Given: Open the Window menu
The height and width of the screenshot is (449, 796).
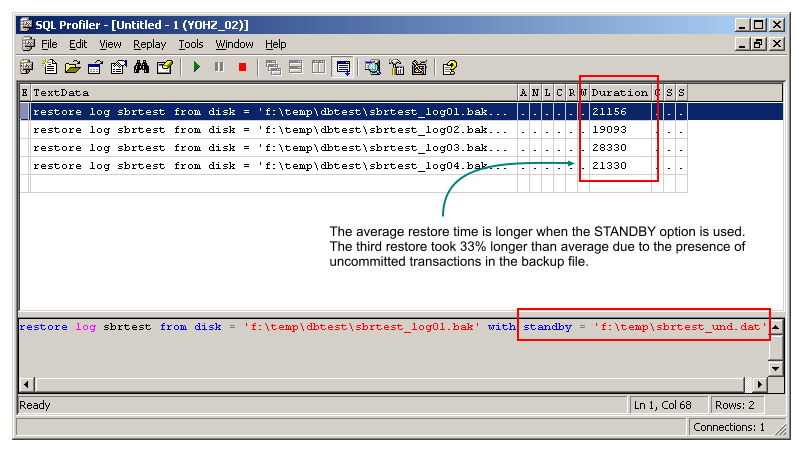Looking at the screenshot, I should (234, 44).
